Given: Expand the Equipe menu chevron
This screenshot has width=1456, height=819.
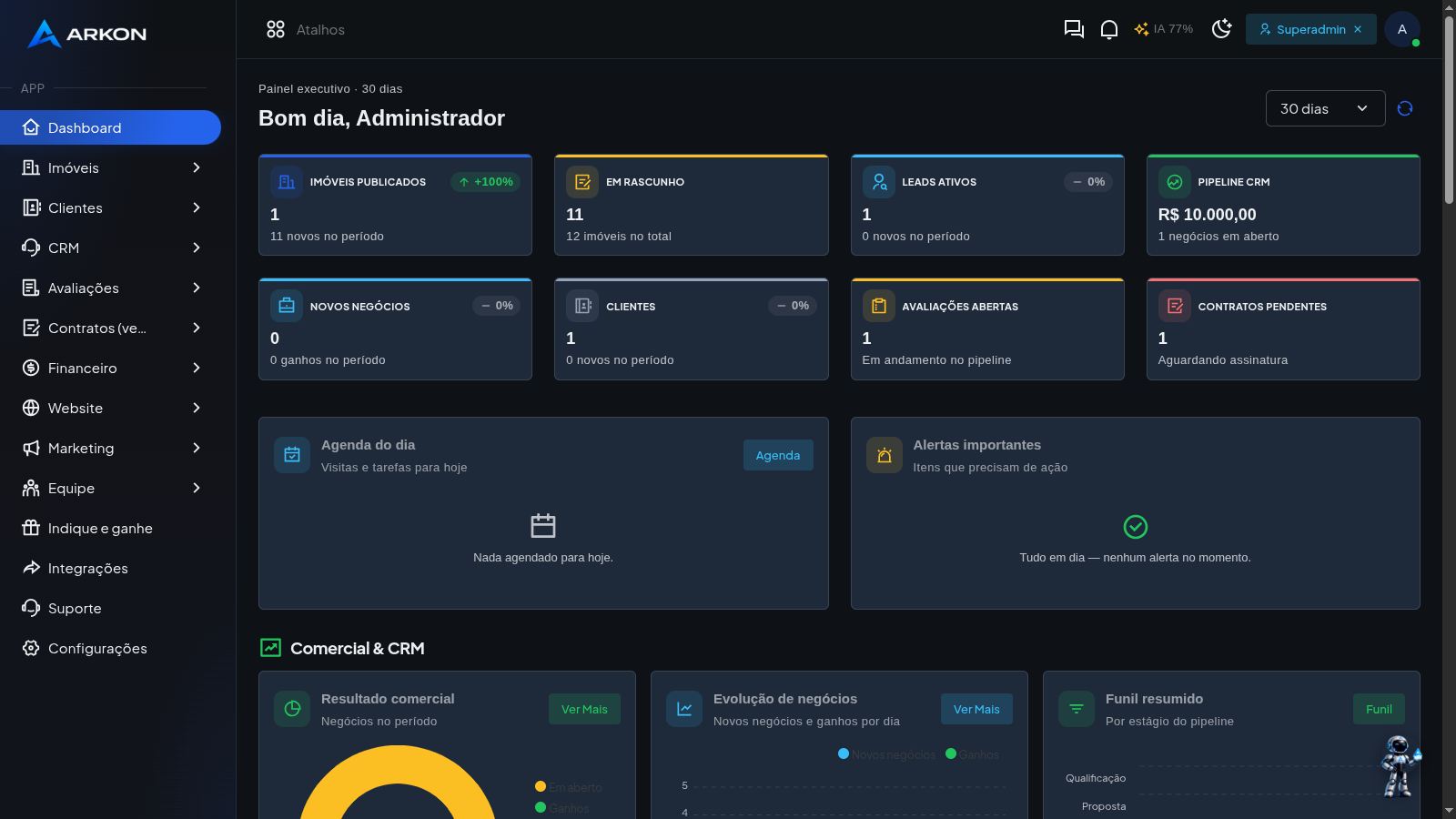Looking at the screenshot, I should (197, 488).
